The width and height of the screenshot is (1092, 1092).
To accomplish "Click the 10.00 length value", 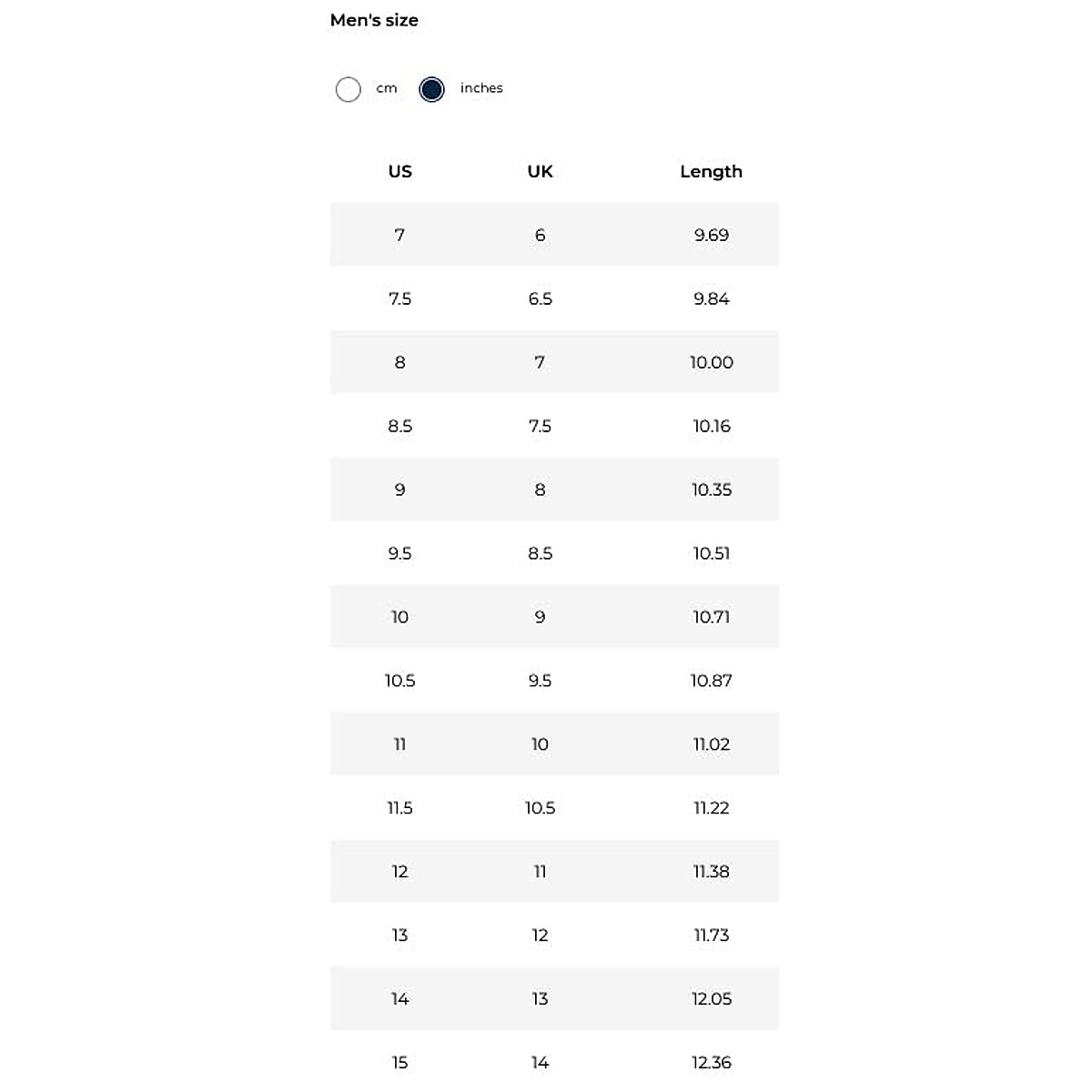I will click(x=711, y=362).
